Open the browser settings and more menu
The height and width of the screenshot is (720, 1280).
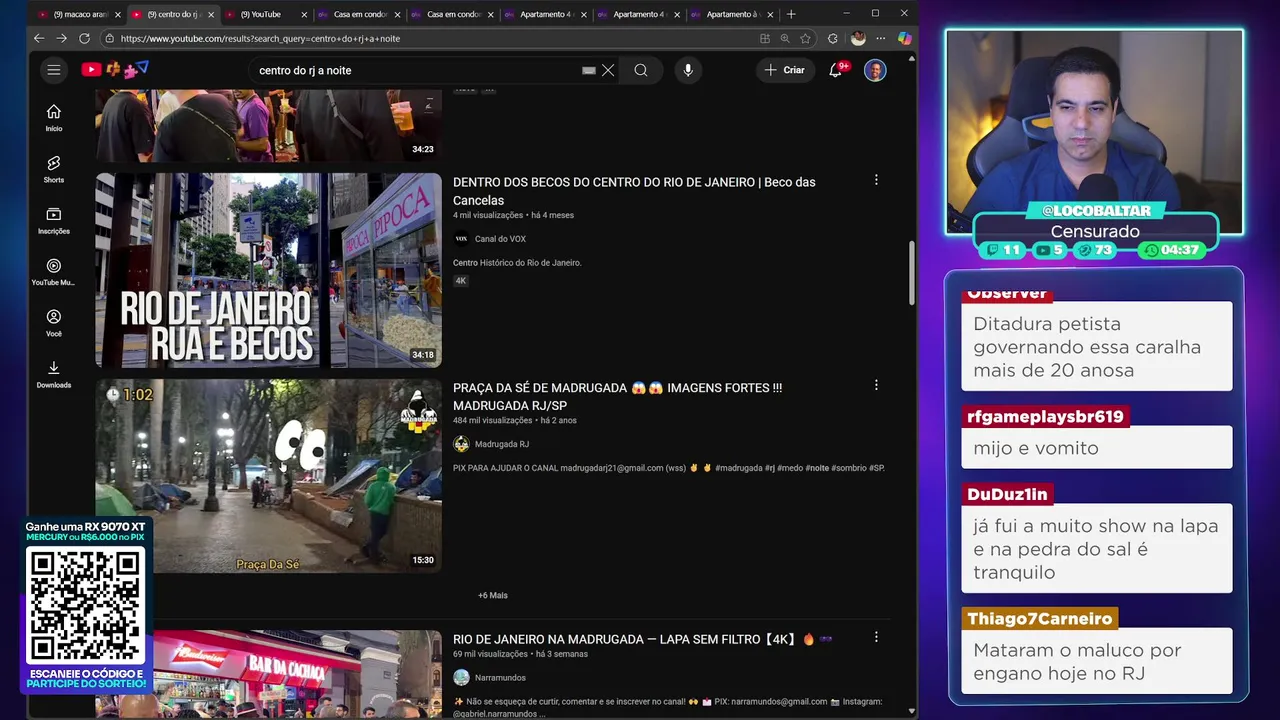pyautogui.click(x=881, y=38)
